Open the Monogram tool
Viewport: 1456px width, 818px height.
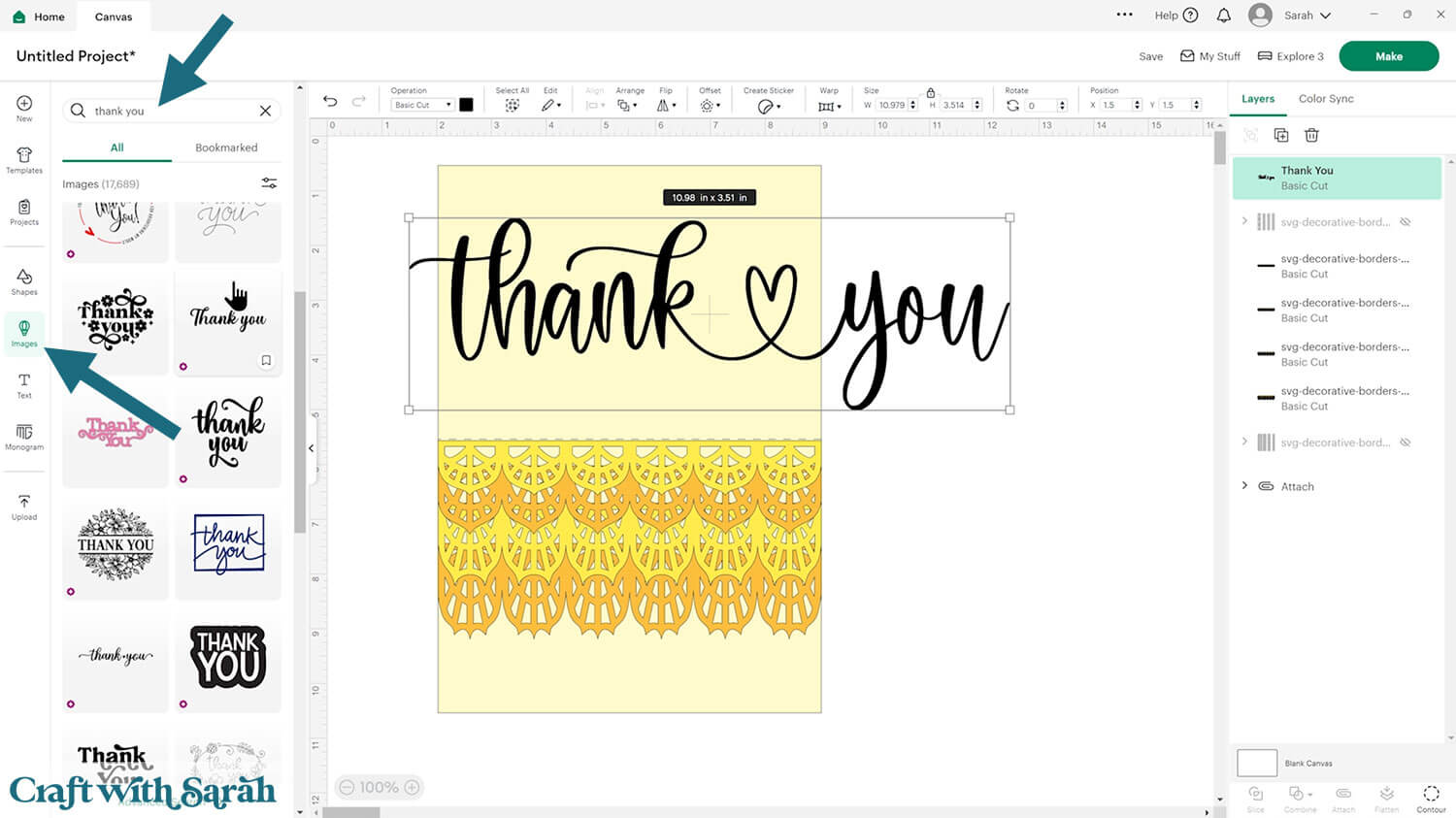tap(24, 437)
